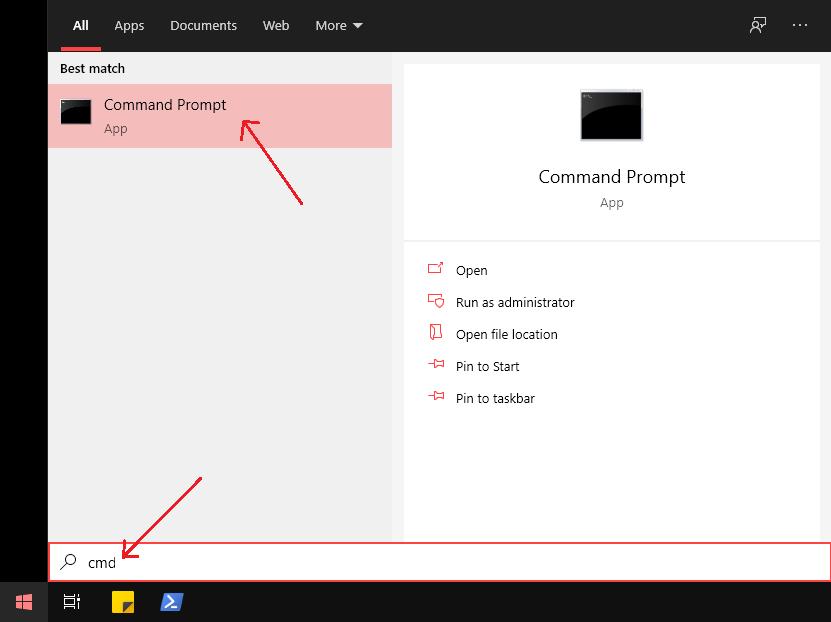Click Open in the Command Prompt actions
This screenshot has height=622, width=831.
point(471,270)
